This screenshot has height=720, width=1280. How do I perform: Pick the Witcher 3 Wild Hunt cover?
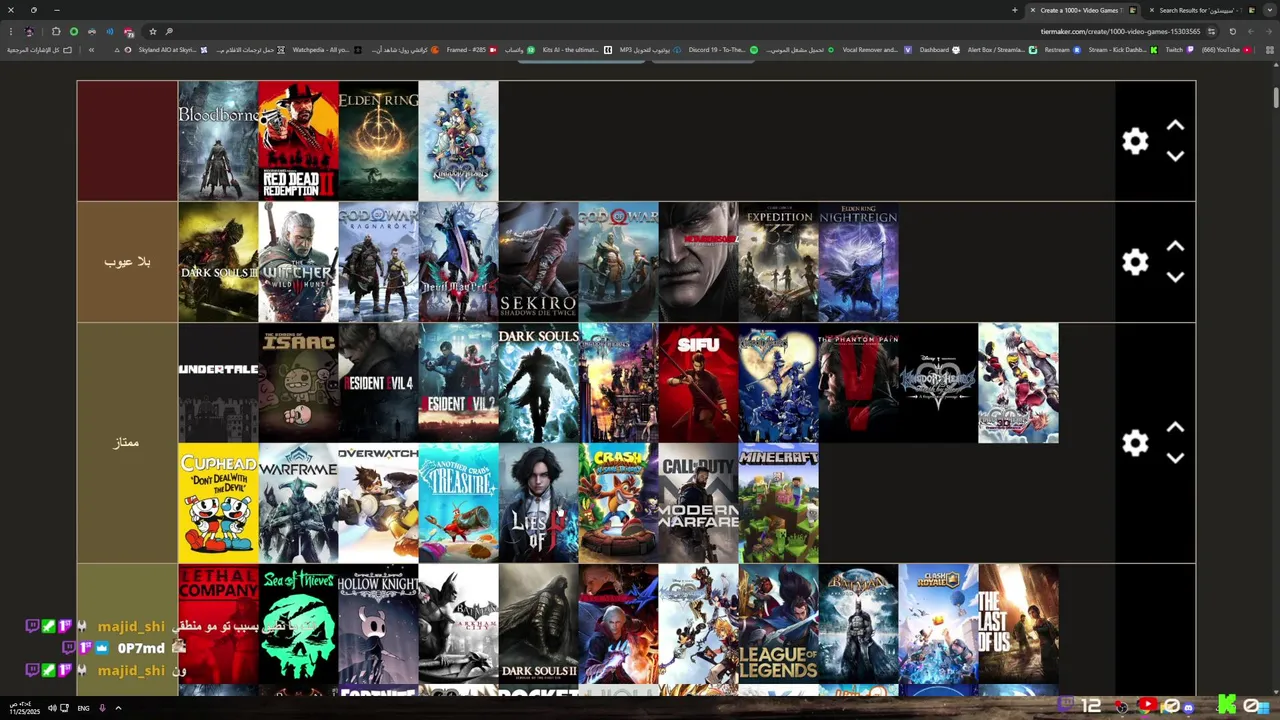tap(298, 262)
